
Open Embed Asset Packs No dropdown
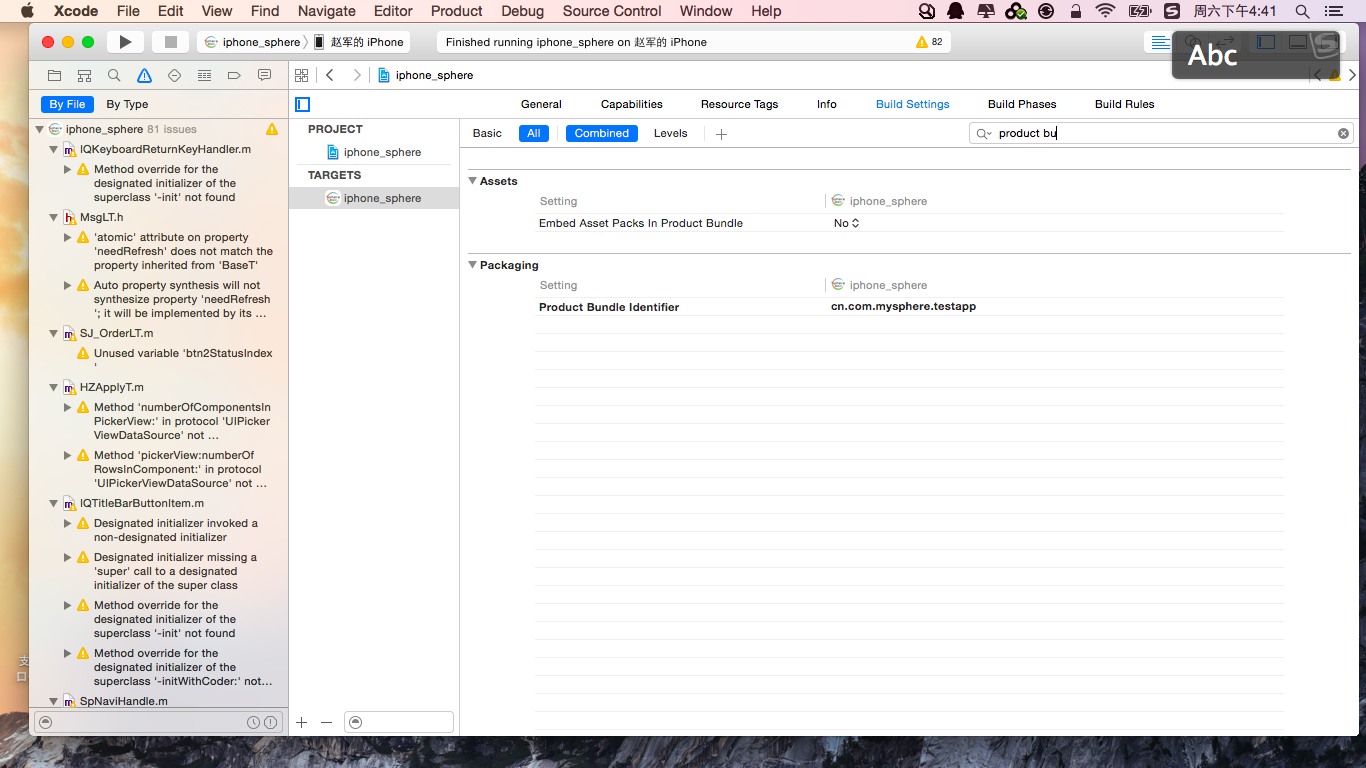pyautogui.click(x=847, y=223)
